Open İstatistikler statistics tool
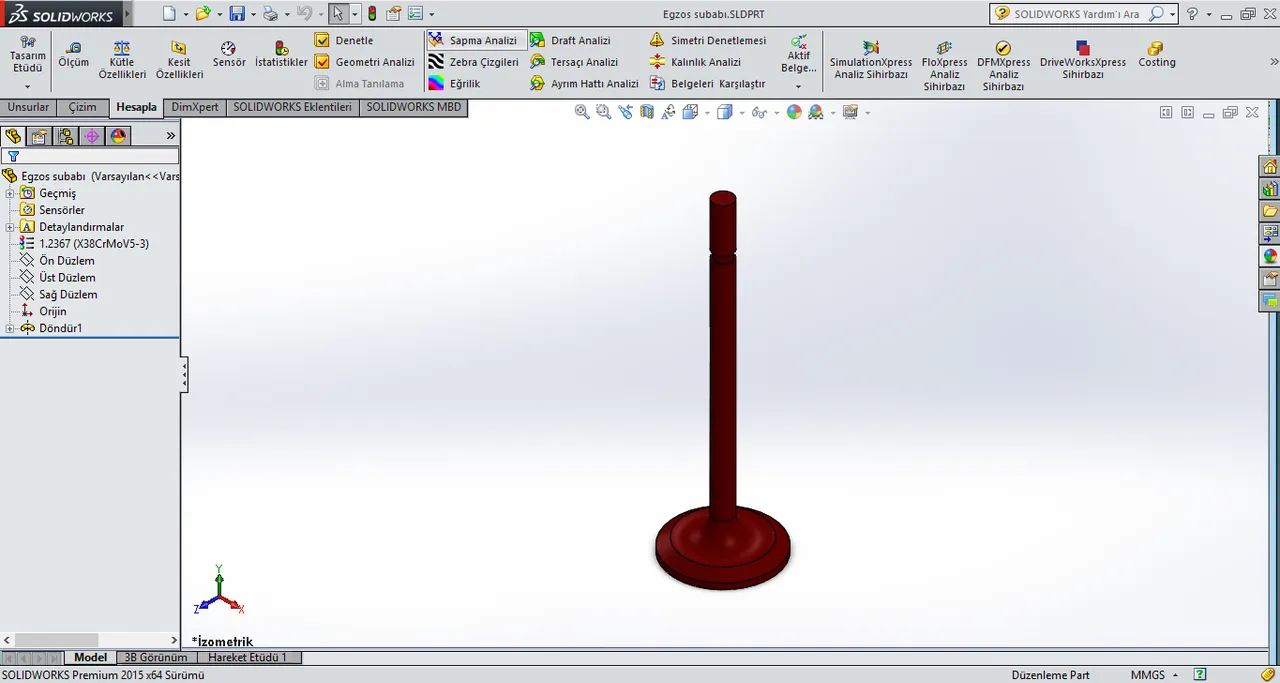The image size is (1280, 683). 281,55
